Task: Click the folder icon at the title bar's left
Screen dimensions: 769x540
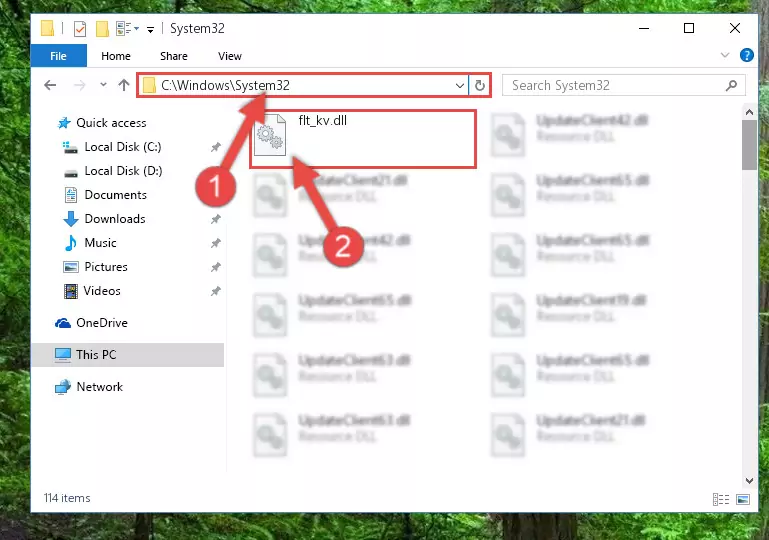Action: click(x=48, y=28)
